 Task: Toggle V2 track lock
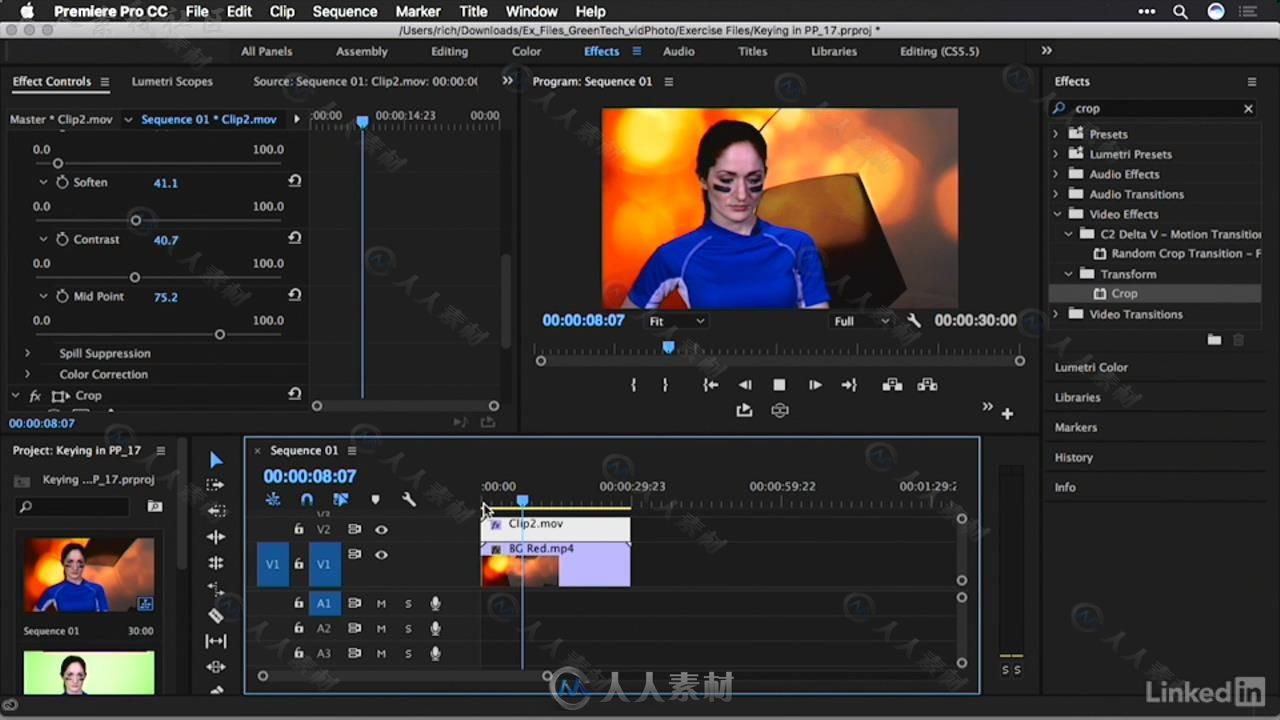point(298,530)
